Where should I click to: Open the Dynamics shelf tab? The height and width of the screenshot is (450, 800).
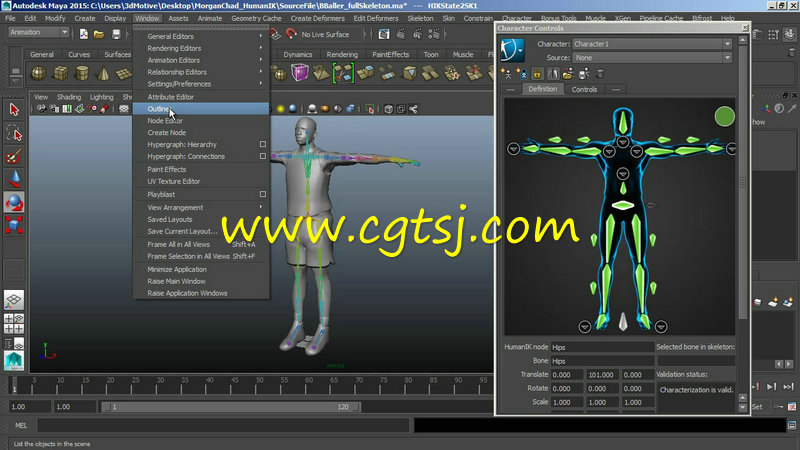(x=297, y=55)
